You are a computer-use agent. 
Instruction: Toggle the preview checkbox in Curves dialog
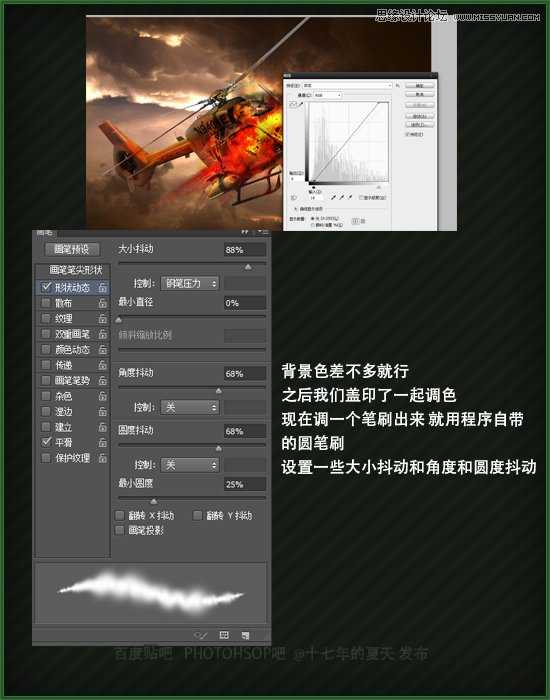[407, 134]
